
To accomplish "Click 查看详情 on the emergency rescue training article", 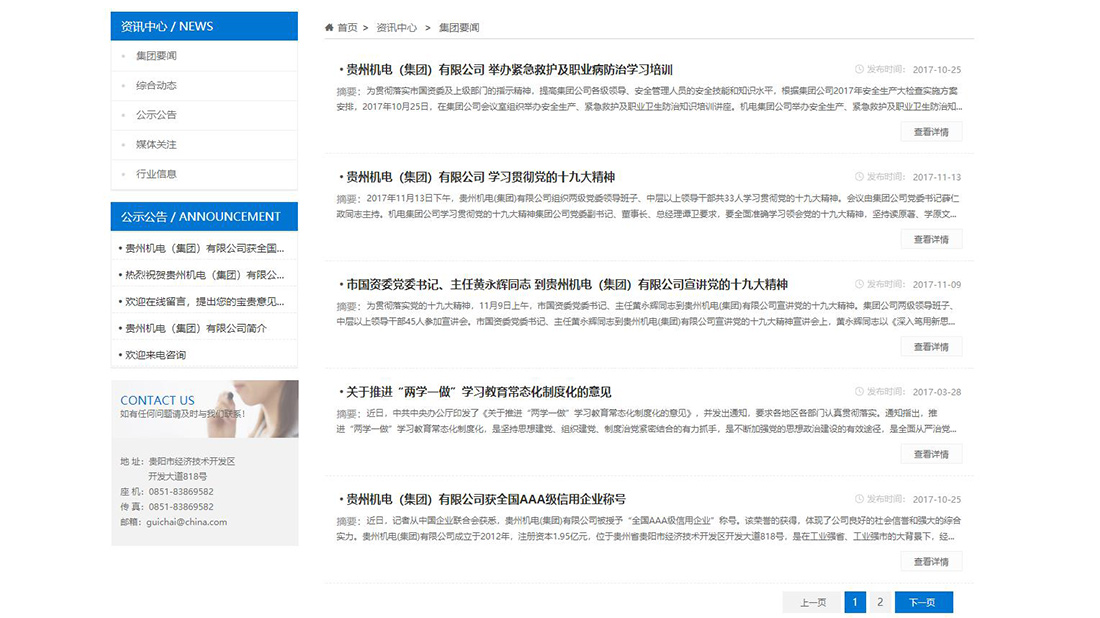I will click(930, 130).
